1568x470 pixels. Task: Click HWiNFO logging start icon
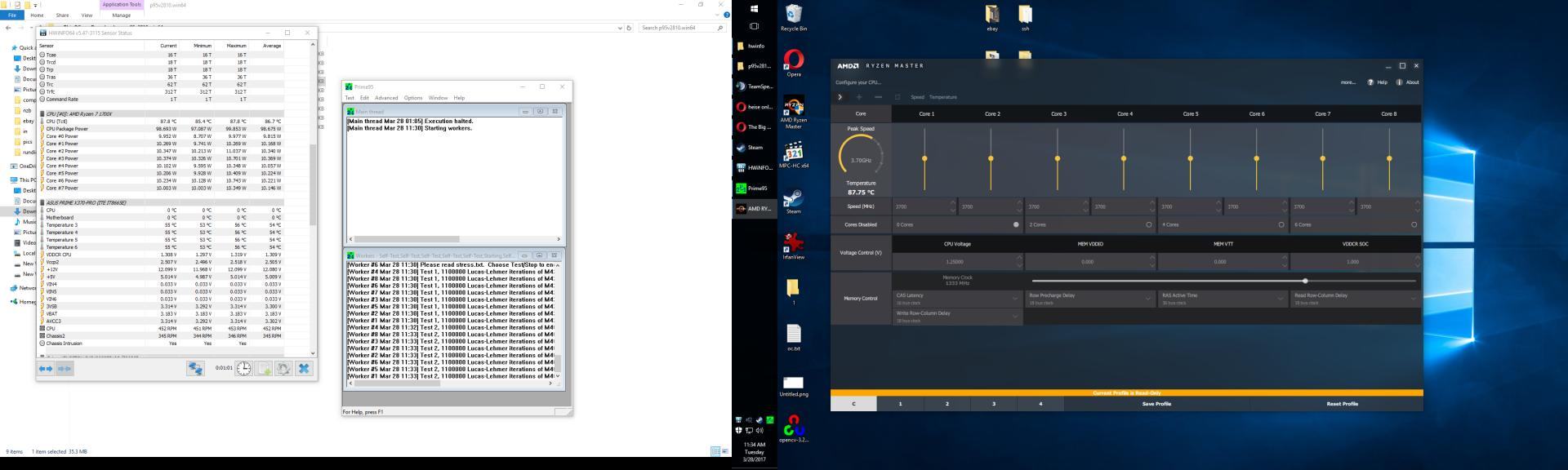click(264, 369)
